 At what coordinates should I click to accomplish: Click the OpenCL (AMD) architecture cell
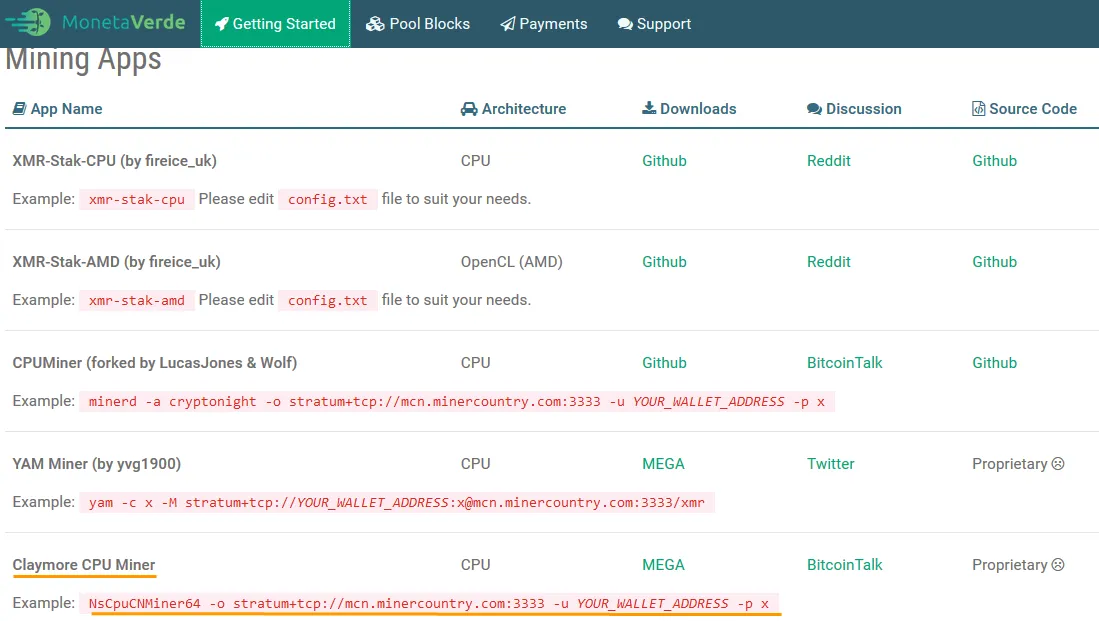(x=512, y=261)
